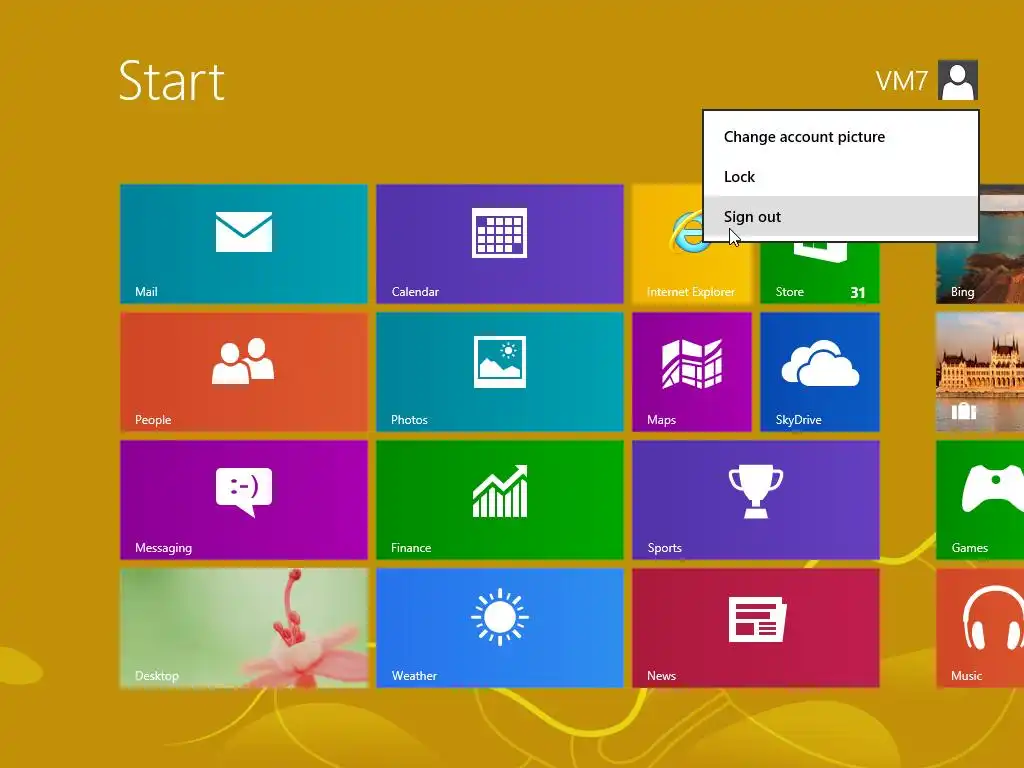
Task: Open the News tile
Action: [756, 628]
